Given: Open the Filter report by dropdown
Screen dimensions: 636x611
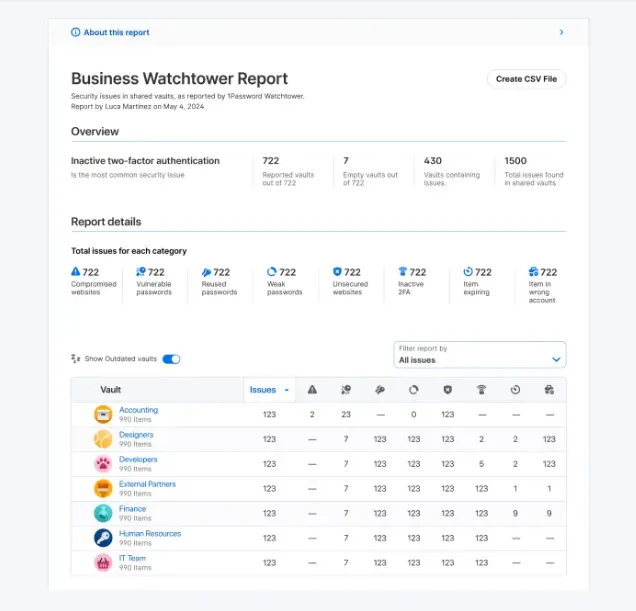Looking at the screenshot, I should [480, 355].
